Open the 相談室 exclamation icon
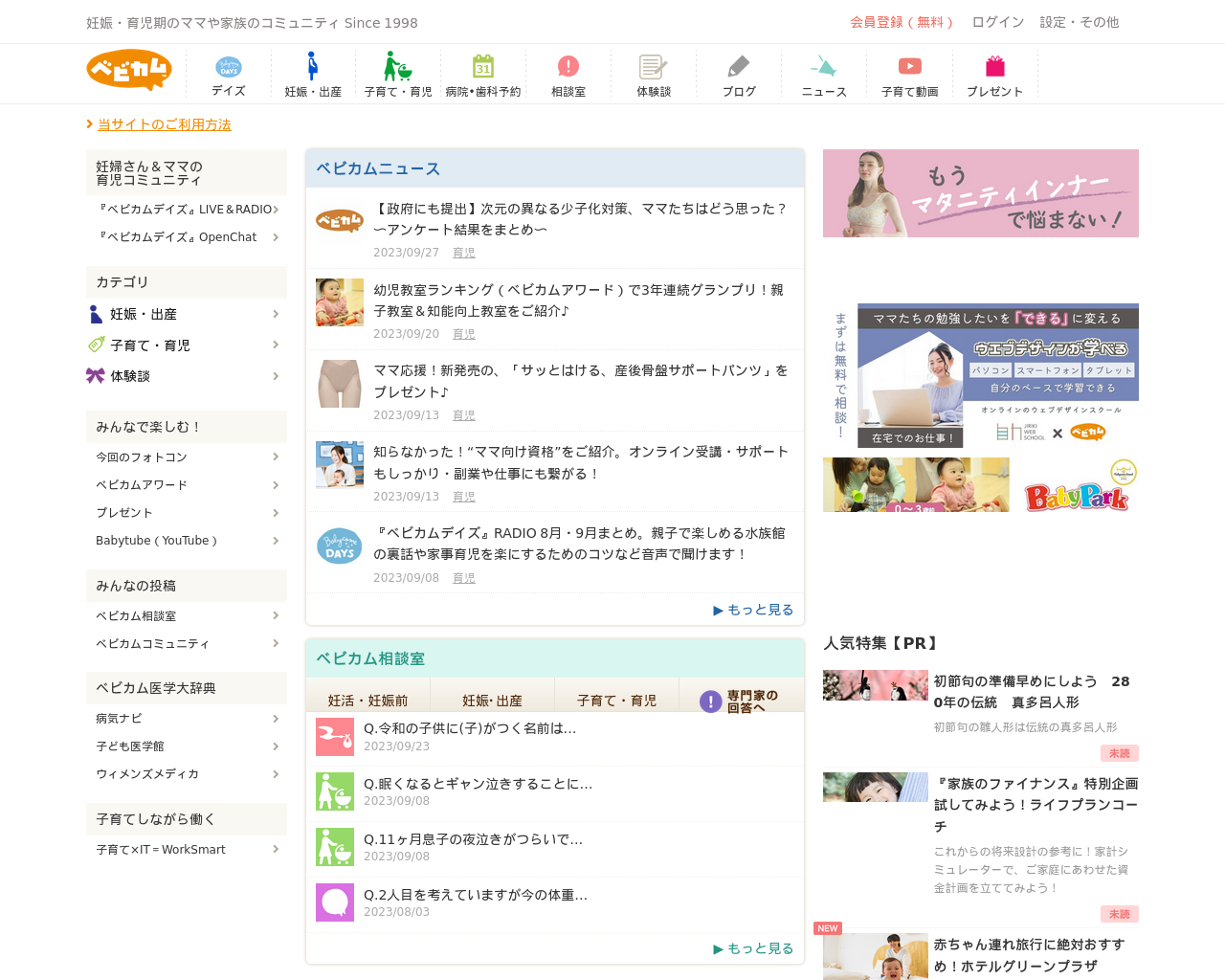1225x980 pixels. [x=568, y=66]
